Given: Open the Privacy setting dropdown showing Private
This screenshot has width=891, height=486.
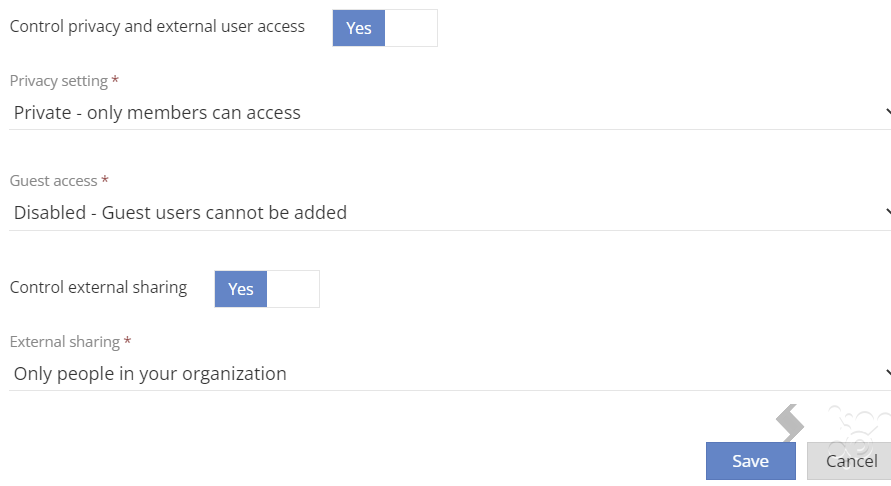Looking at the screenshot, I should (x=450, y=113).
